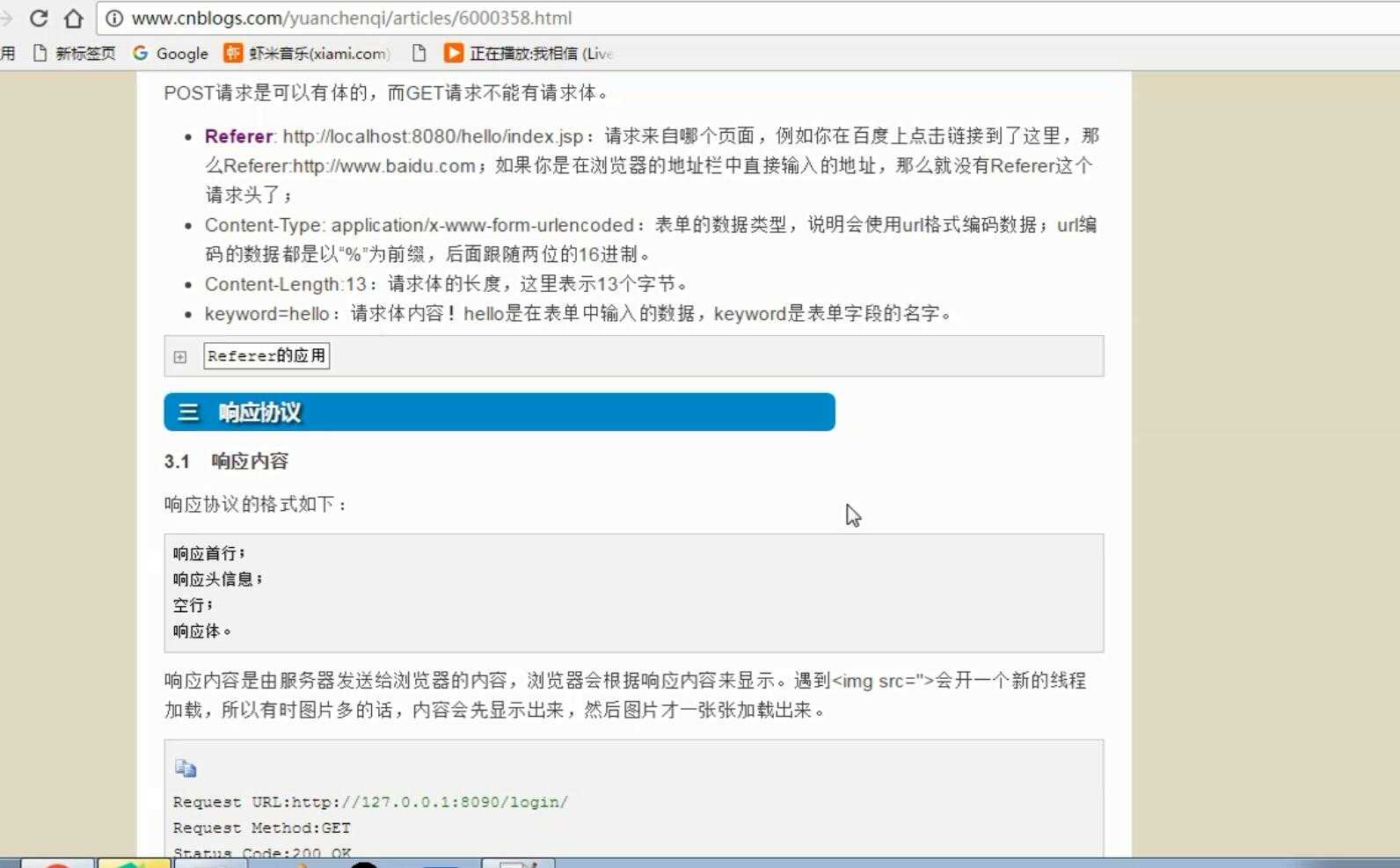Click the line 响应头信息；
1400x868 pixels.
218,580
